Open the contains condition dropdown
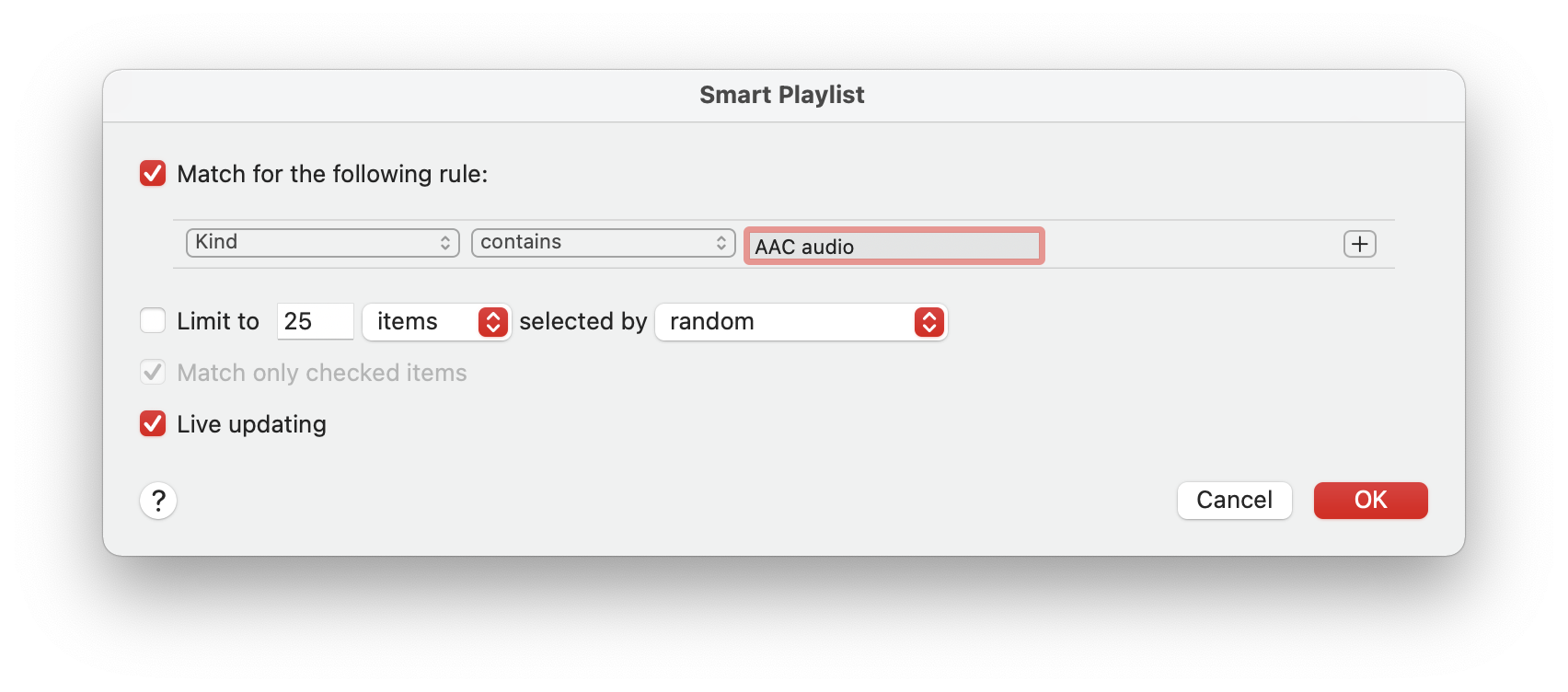Screen dimensions: 1568x692 coord(604,243)
